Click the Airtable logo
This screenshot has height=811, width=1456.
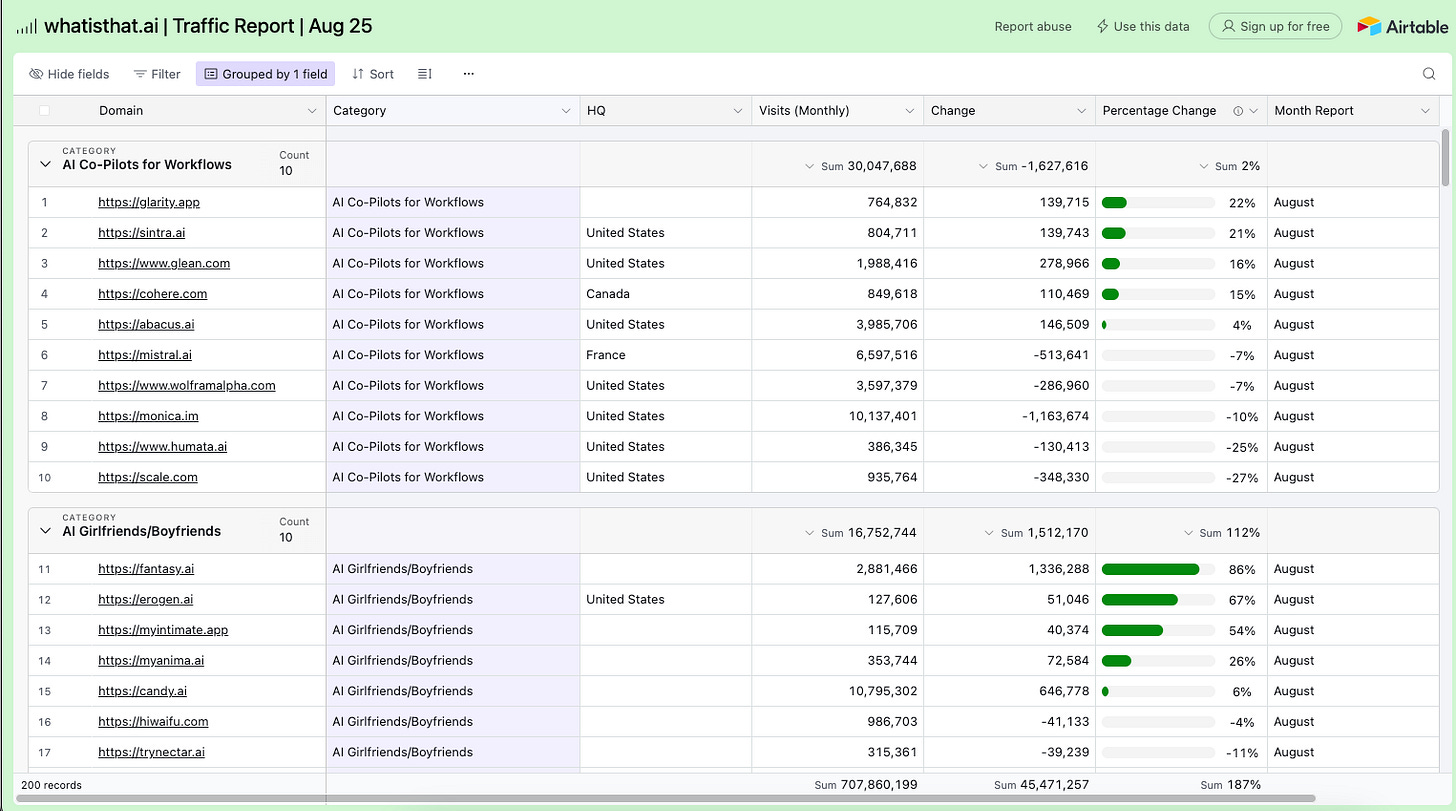point(1402,27)
